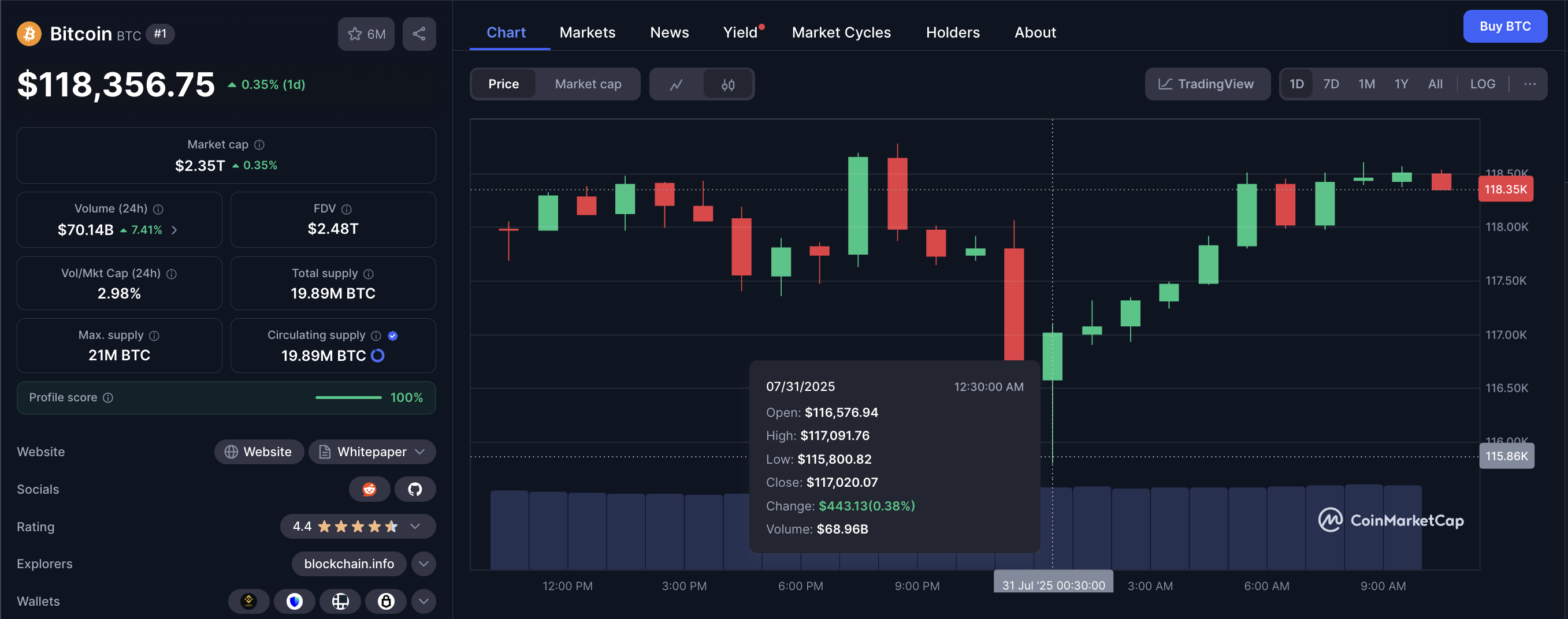The image size is (1568, 619).
Task: Click the Total supply info icon
Action: 368,274
